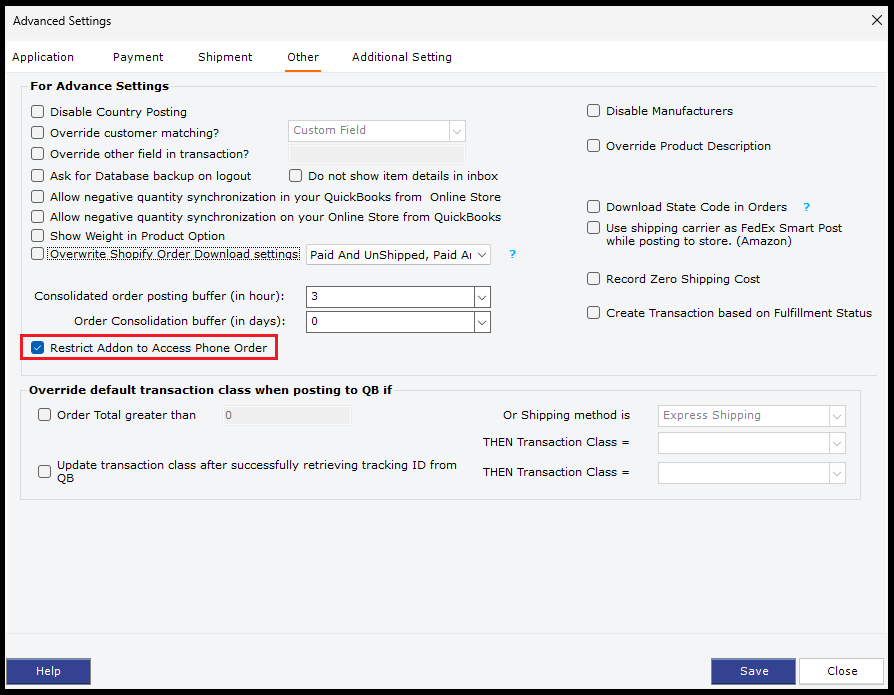
Task: Check Override Product Description option
Action: click(594, 146)
